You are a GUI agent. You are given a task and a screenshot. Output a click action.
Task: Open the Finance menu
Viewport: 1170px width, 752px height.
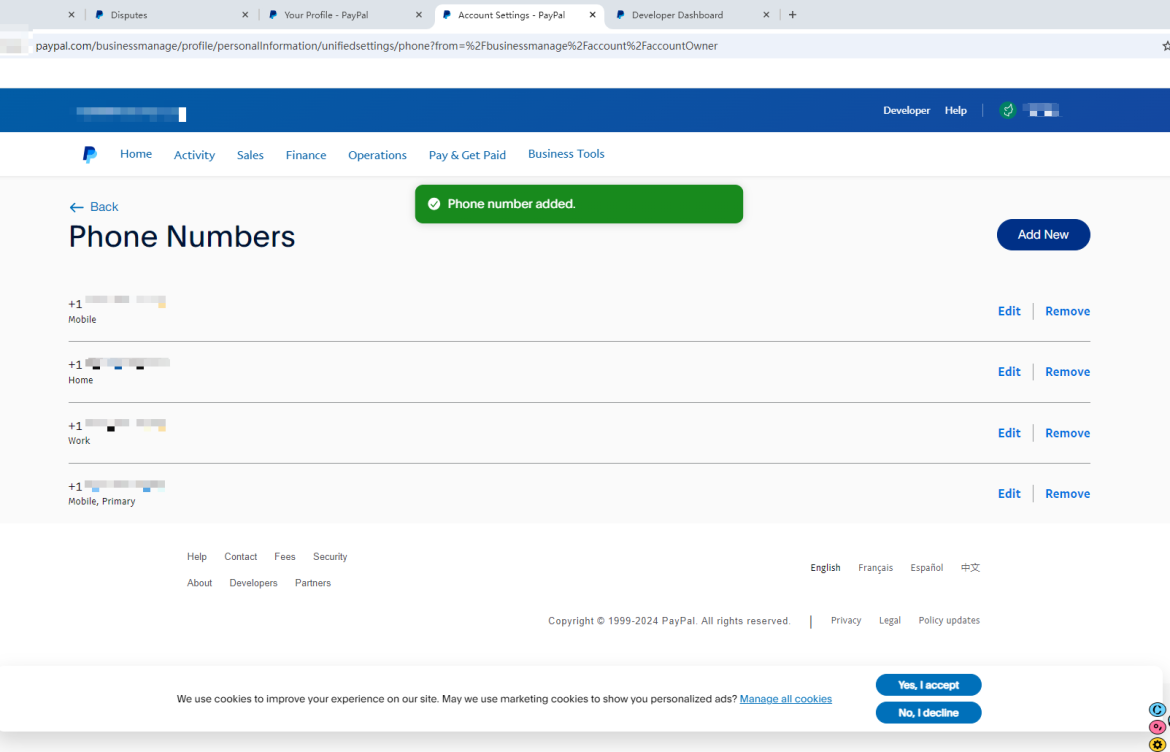pos(306,155)
